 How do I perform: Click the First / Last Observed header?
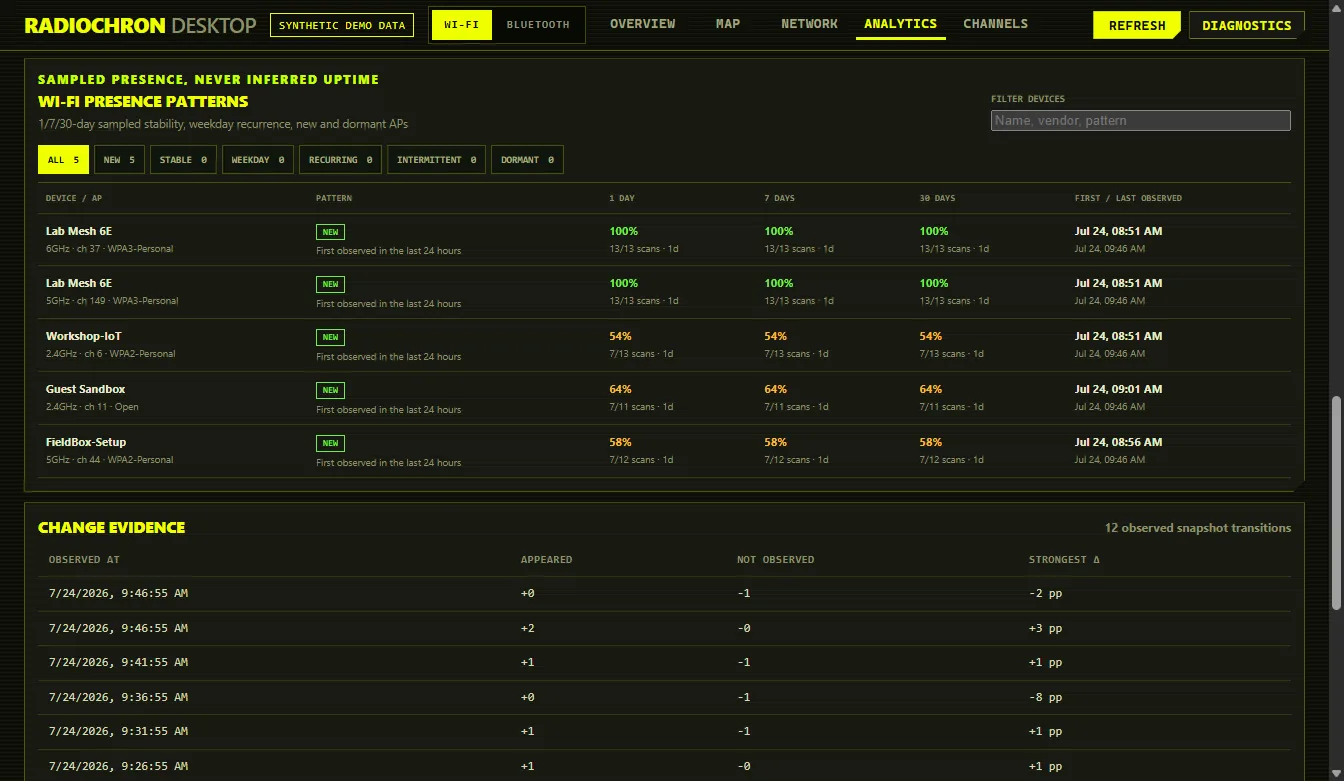pos(1128,198)
